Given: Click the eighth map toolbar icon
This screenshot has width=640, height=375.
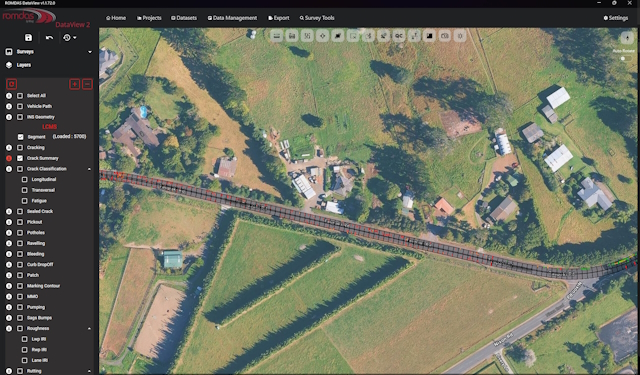Looking at the screenshot, I should click(x=384, y=36).
